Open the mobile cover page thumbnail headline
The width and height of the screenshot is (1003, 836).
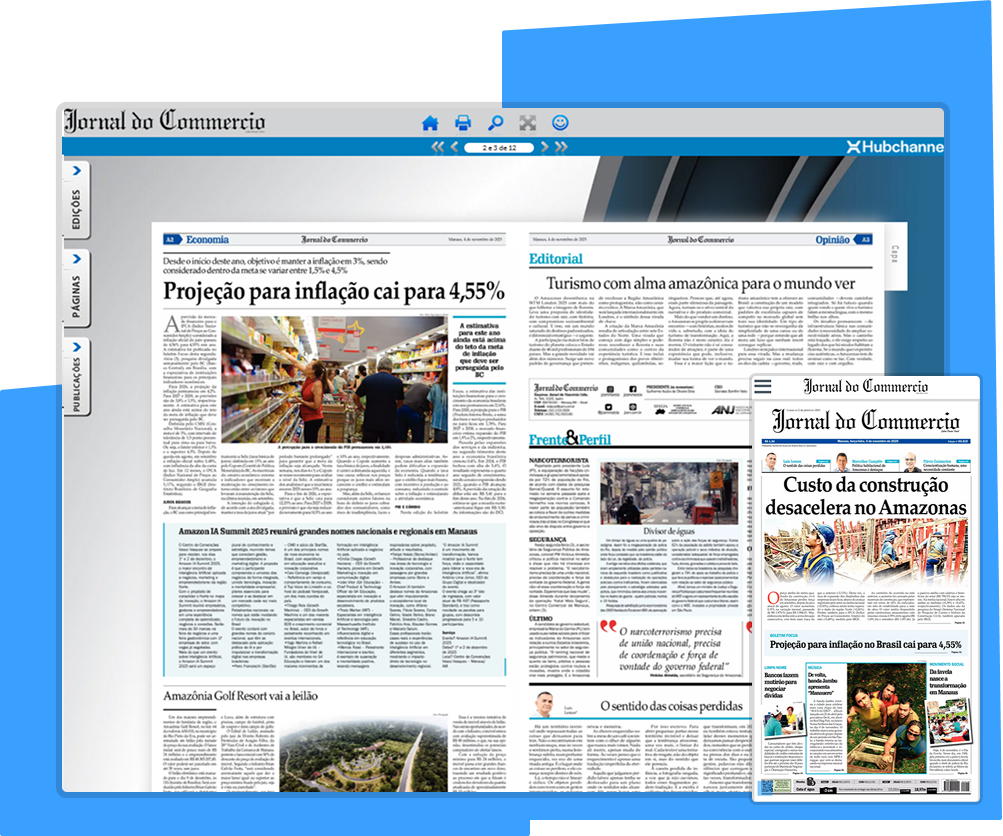pos(865,496)
